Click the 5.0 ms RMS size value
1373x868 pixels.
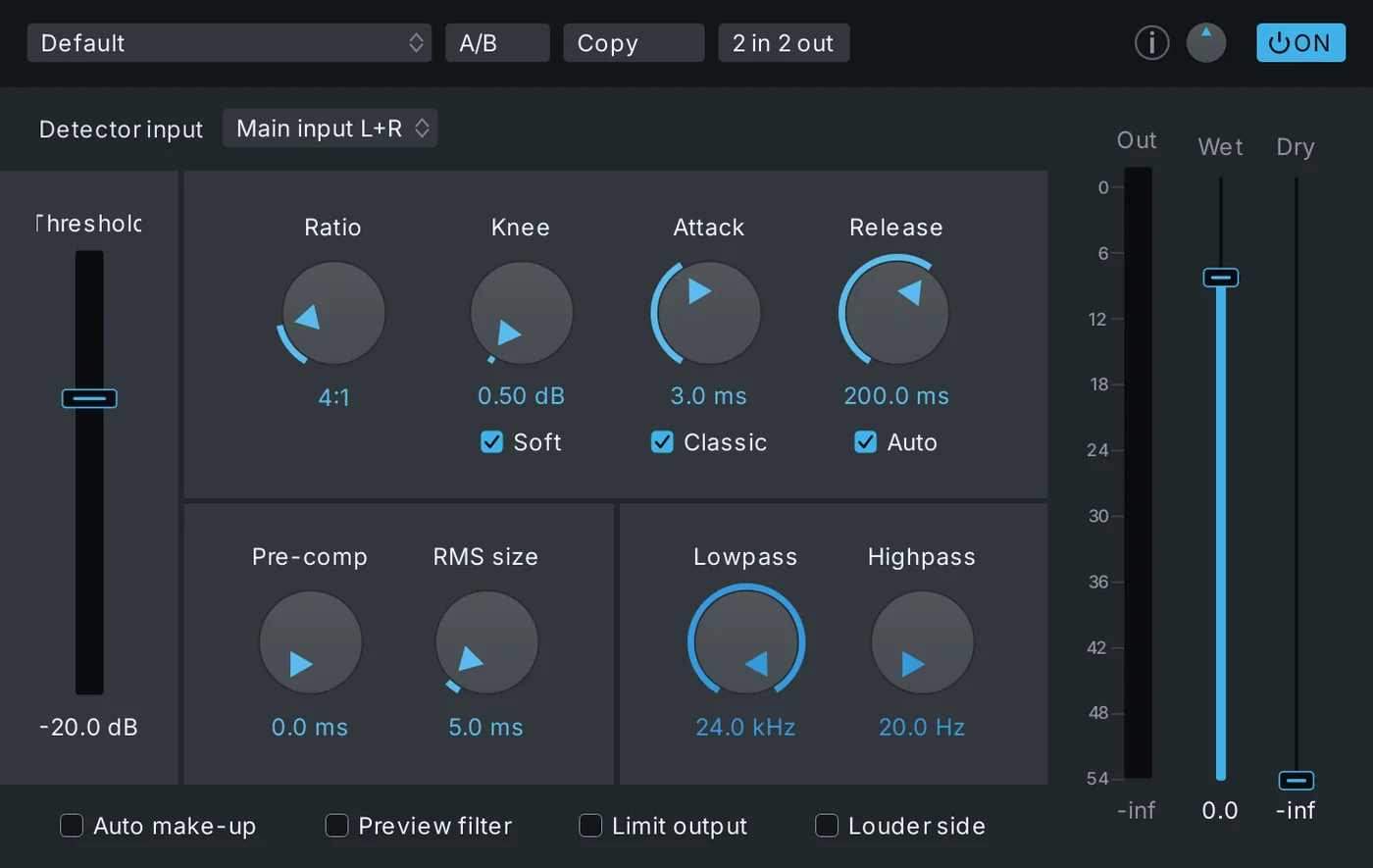(x=486, y=728)
